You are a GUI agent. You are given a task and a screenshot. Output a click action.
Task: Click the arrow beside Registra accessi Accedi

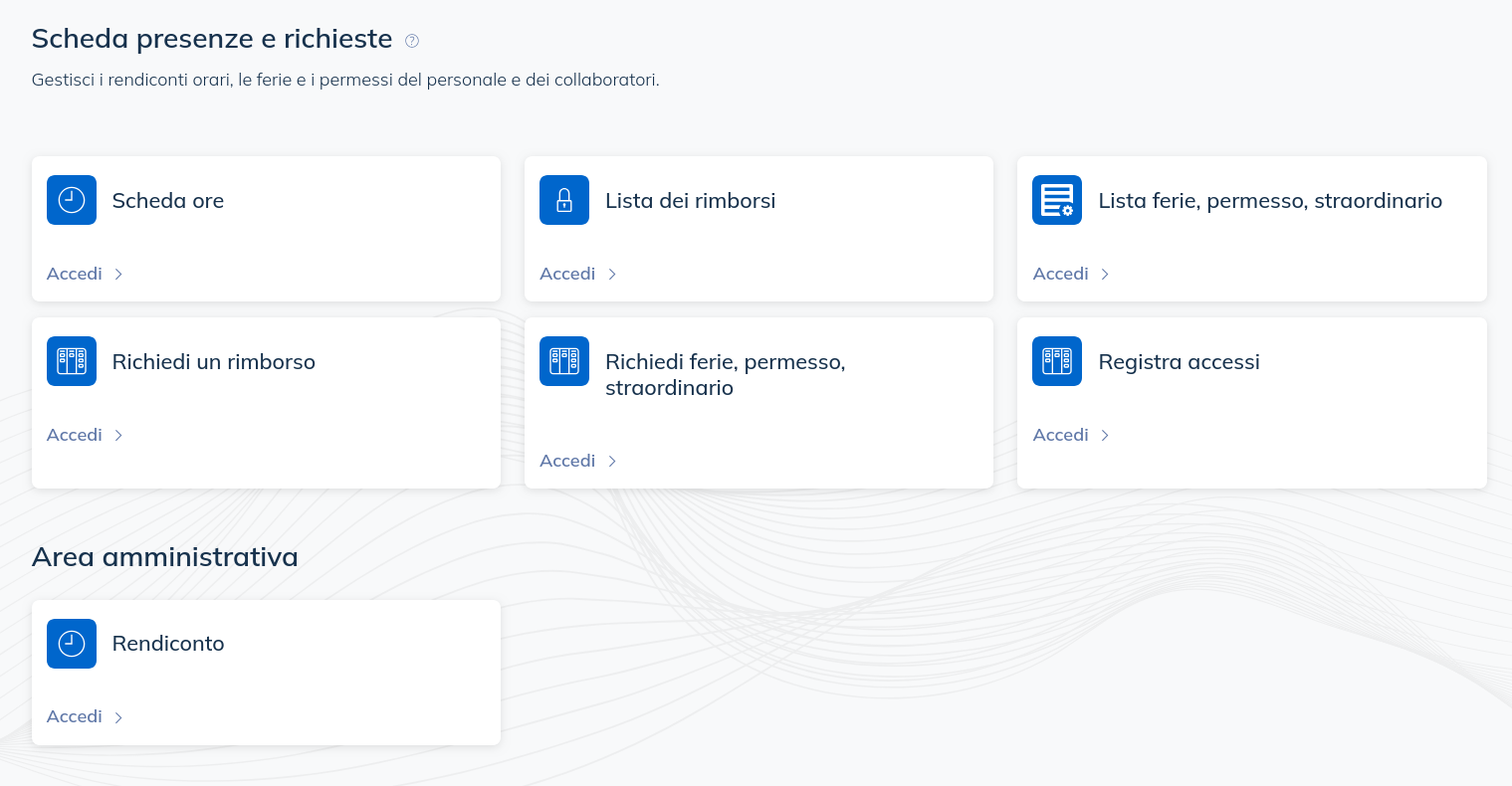coord(1105,435)
